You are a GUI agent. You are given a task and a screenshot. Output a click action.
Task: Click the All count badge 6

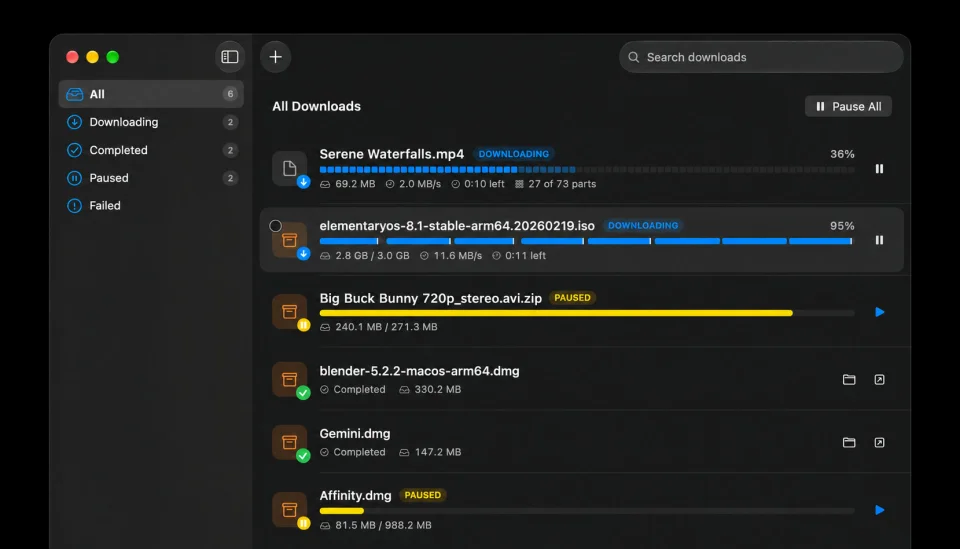[230, 94]
